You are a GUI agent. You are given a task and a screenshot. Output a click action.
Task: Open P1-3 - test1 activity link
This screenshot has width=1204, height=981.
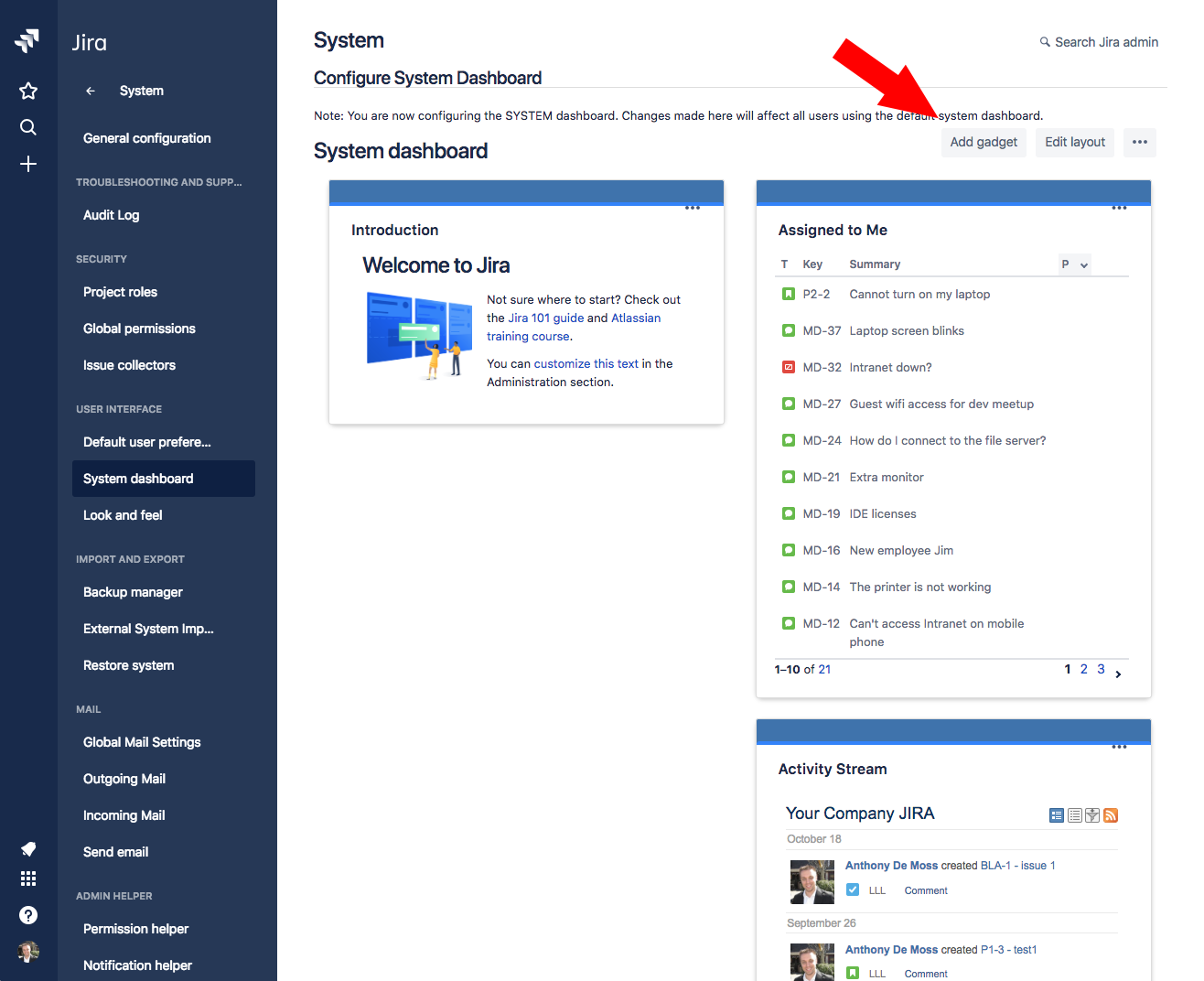pyautogui.click(x=1009, y=949)
